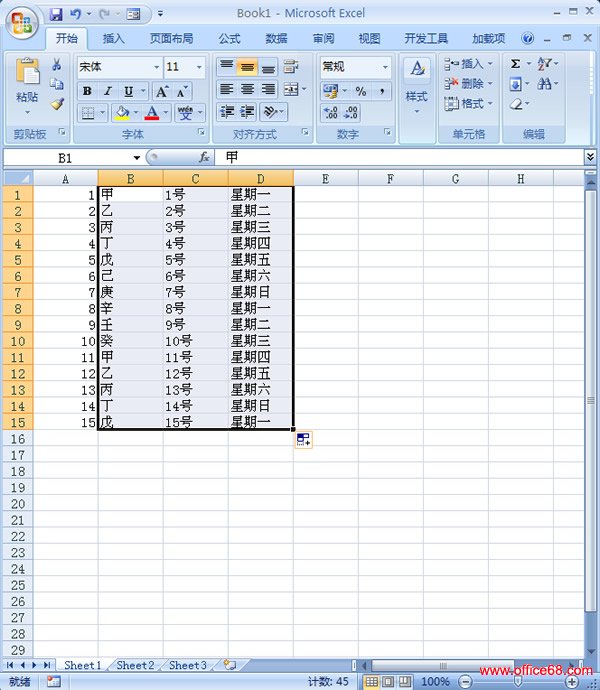600x690 pixels.
Task: Insert new worksheet tab icon
Action: click(229, 665)
